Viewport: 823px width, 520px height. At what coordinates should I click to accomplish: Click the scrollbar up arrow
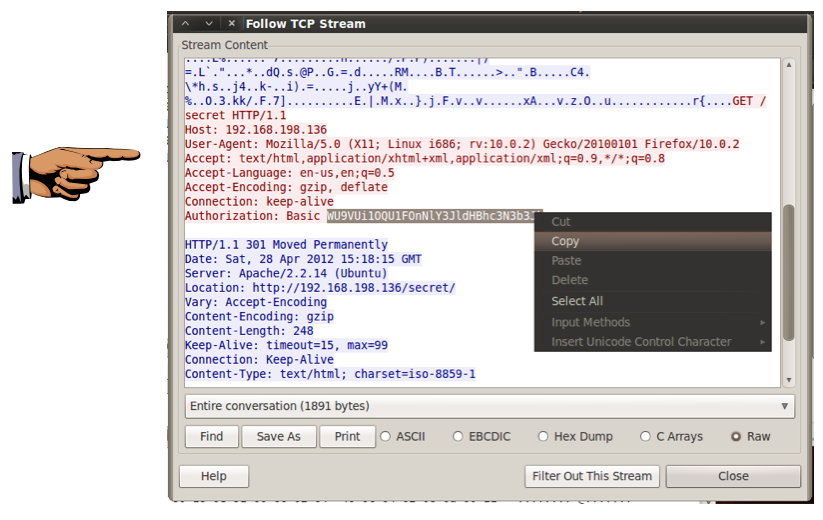point(788,65)
